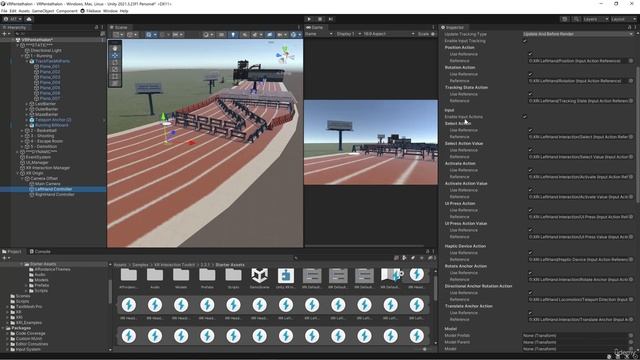Toggle UI Press Action Use Reference checkbox
The image size is (640, 360).
pyautogui.click(x=530, y=210)
